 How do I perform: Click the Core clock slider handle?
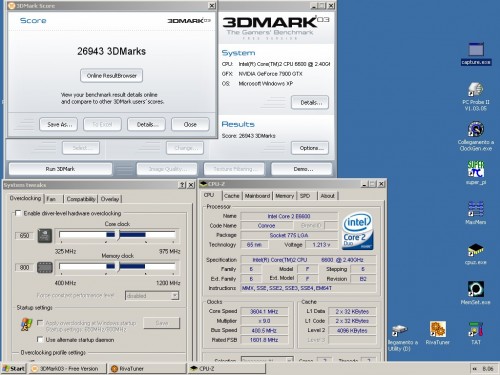(x=118, y=235)
